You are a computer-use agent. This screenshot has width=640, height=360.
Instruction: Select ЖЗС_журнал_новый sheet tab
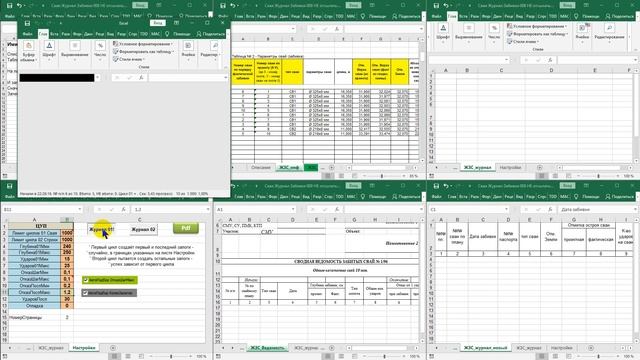(x=485, y=348)
